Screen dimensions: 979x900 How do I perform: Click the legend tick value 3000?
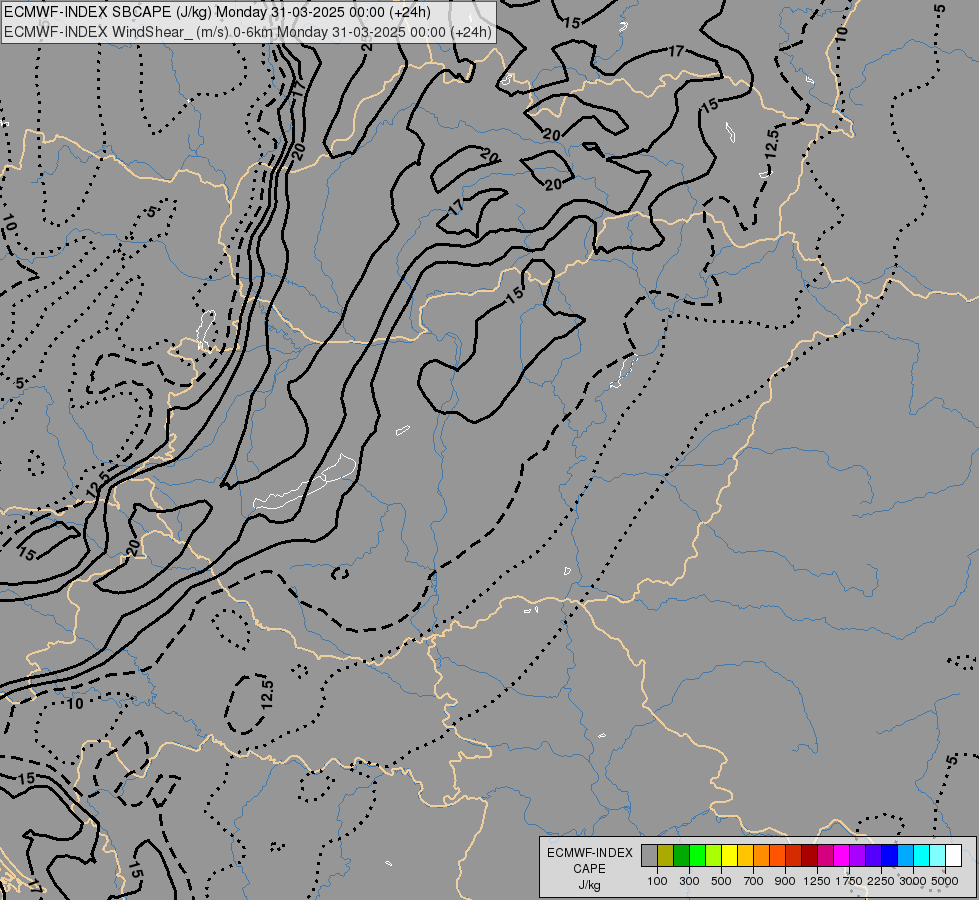pyautogui.click(x=913, y=881)
